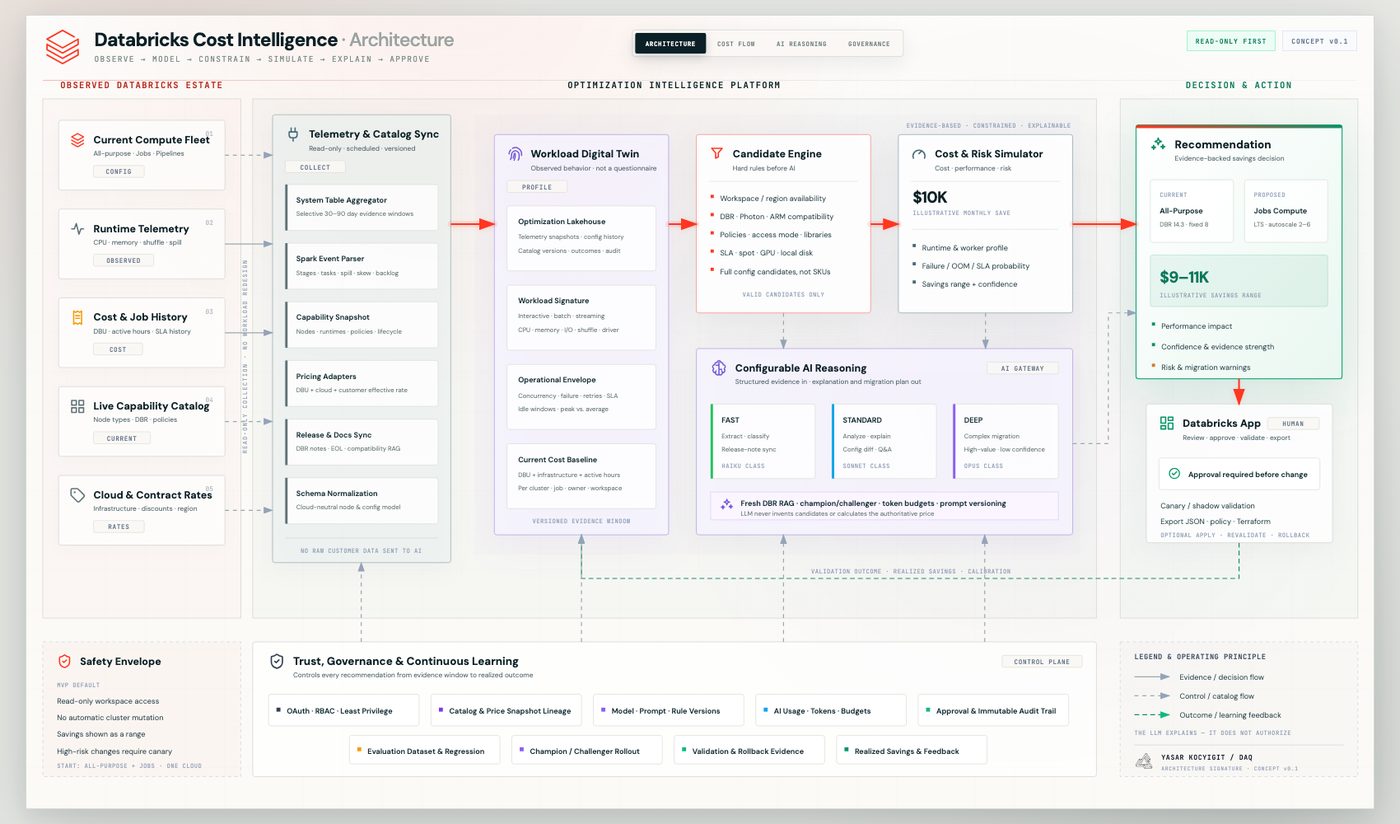Image resolution: width=1400 pixels, height=824 pixels.
Task: Click the Cost & Job History receipt icon
Action: 77,317
